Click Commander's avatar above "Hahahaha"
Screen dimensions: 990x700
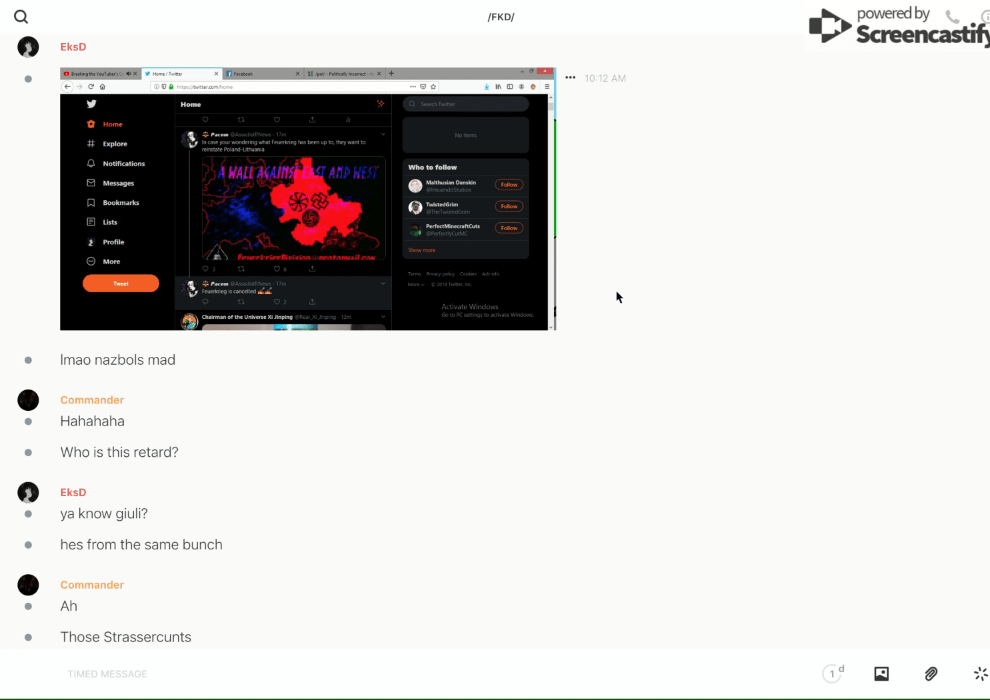coord(28,400)
